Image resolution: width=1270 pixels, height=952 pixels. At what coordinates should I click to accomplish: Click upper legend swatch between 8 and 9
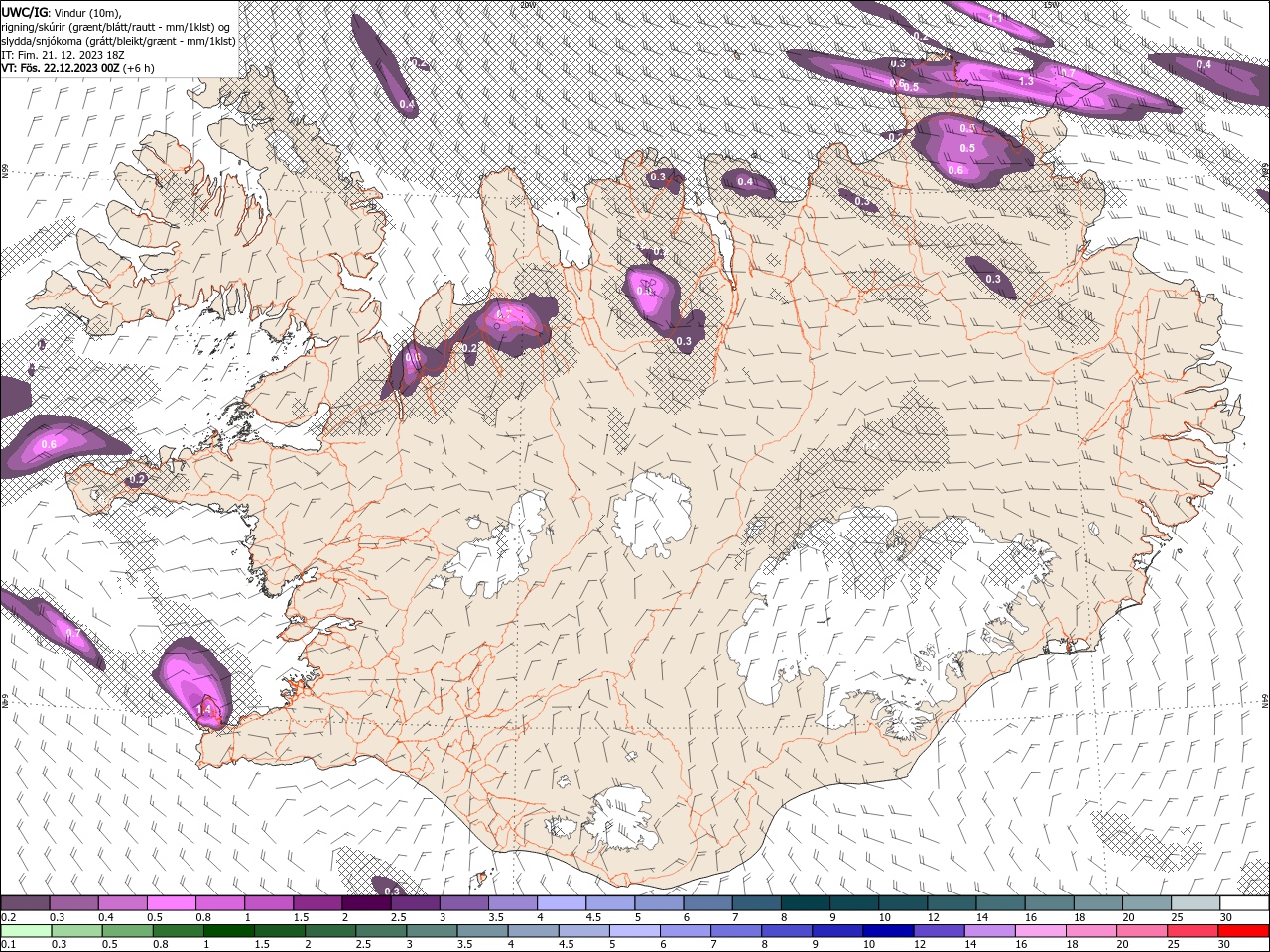point(806,903)
